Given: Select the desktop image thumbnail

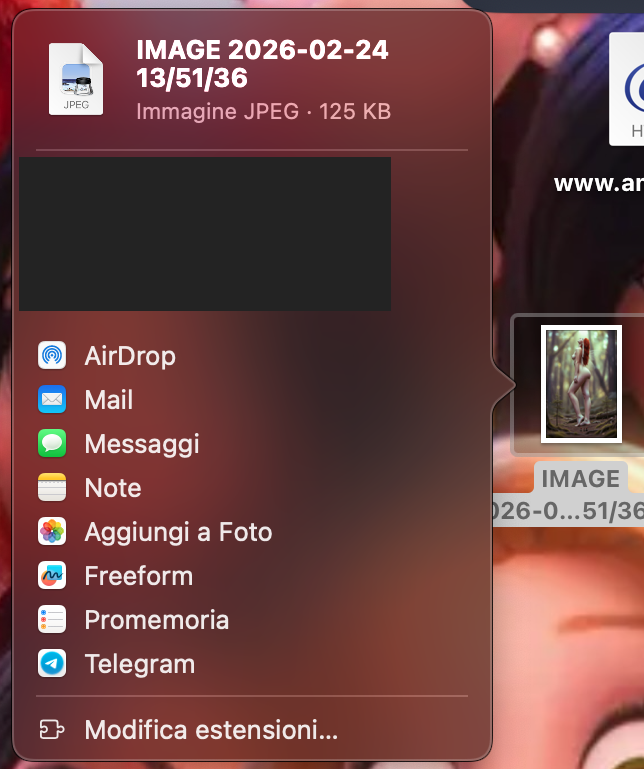Looking at the screenshot, I should click(581, 384).
